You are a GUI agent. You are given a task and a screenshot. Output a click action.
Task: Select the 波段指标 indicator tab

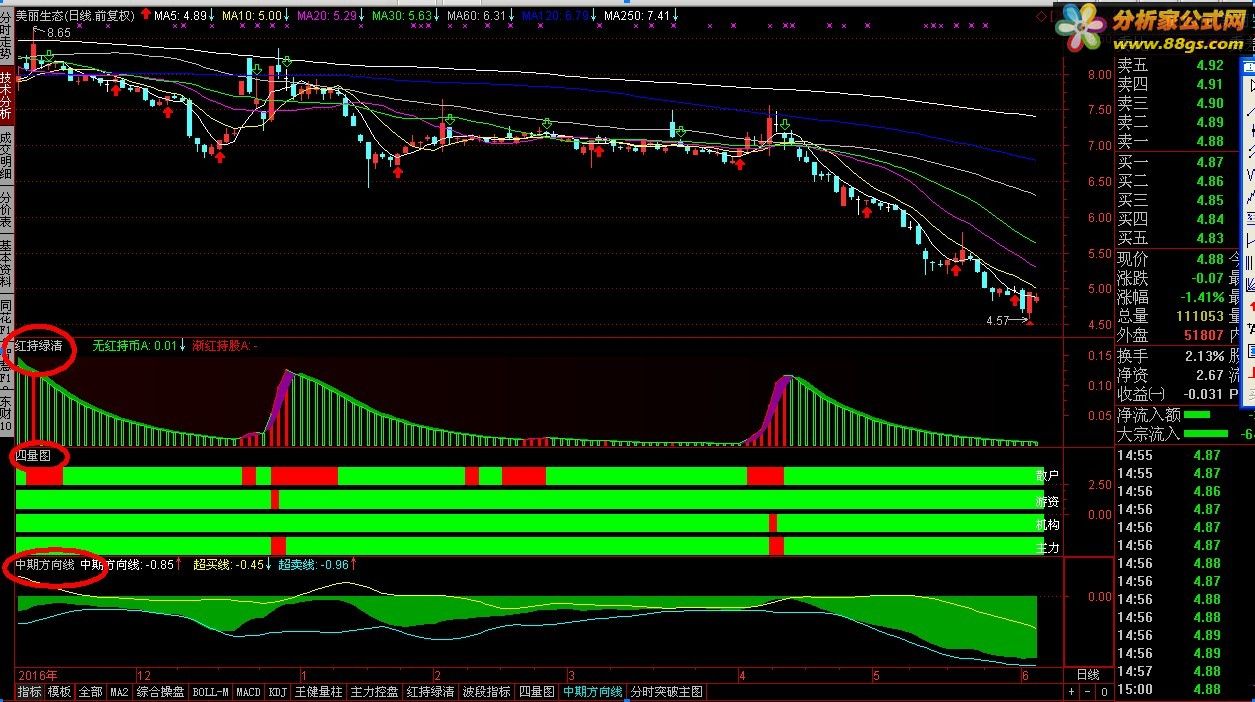pos(486,692)
